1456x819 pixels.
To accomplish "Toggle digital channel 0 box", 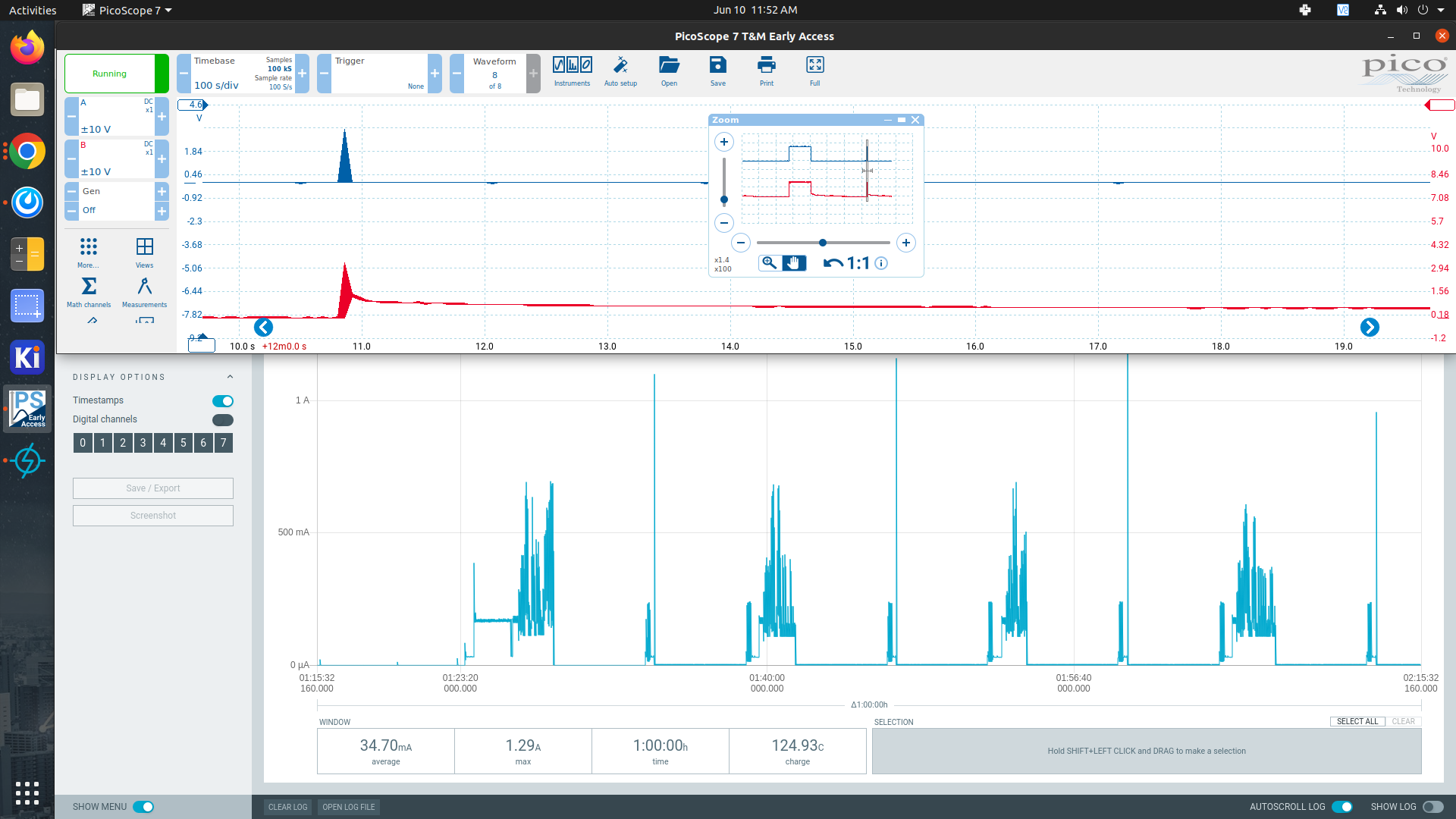I will coord(83,443).
